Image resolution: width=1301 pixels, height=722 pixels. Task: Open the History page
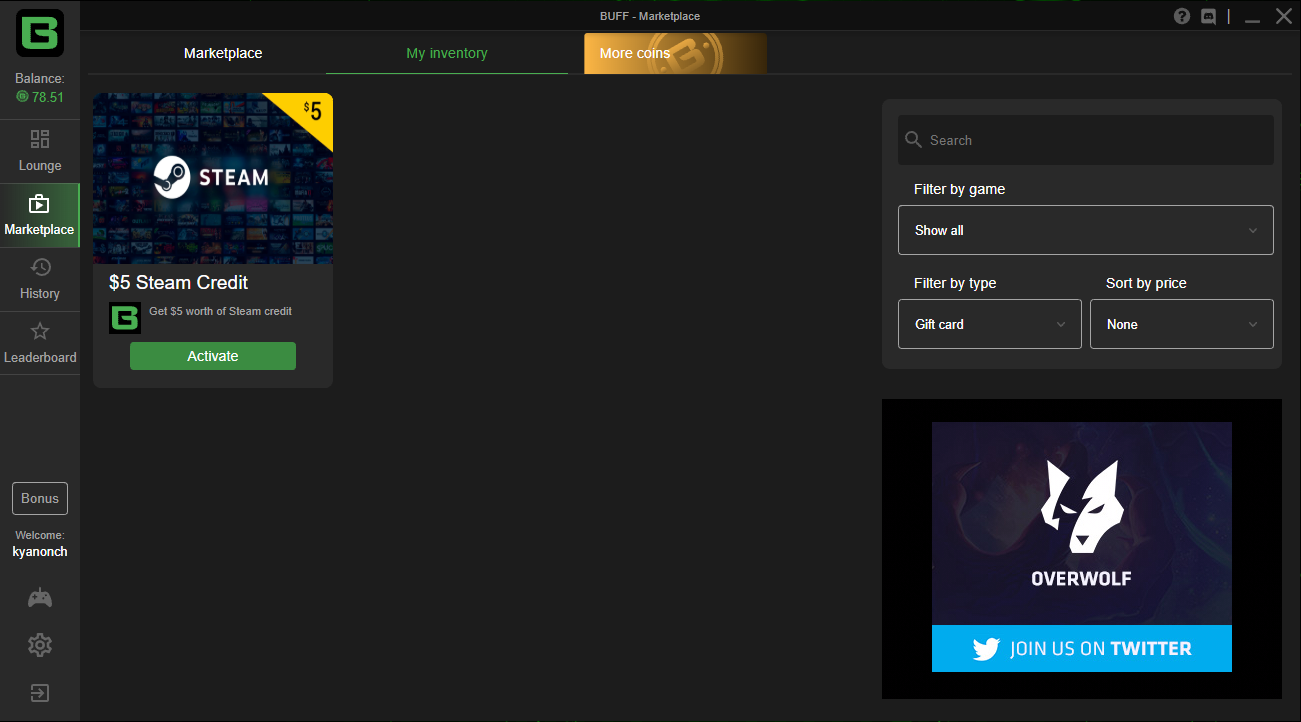[x=40, y=279]
